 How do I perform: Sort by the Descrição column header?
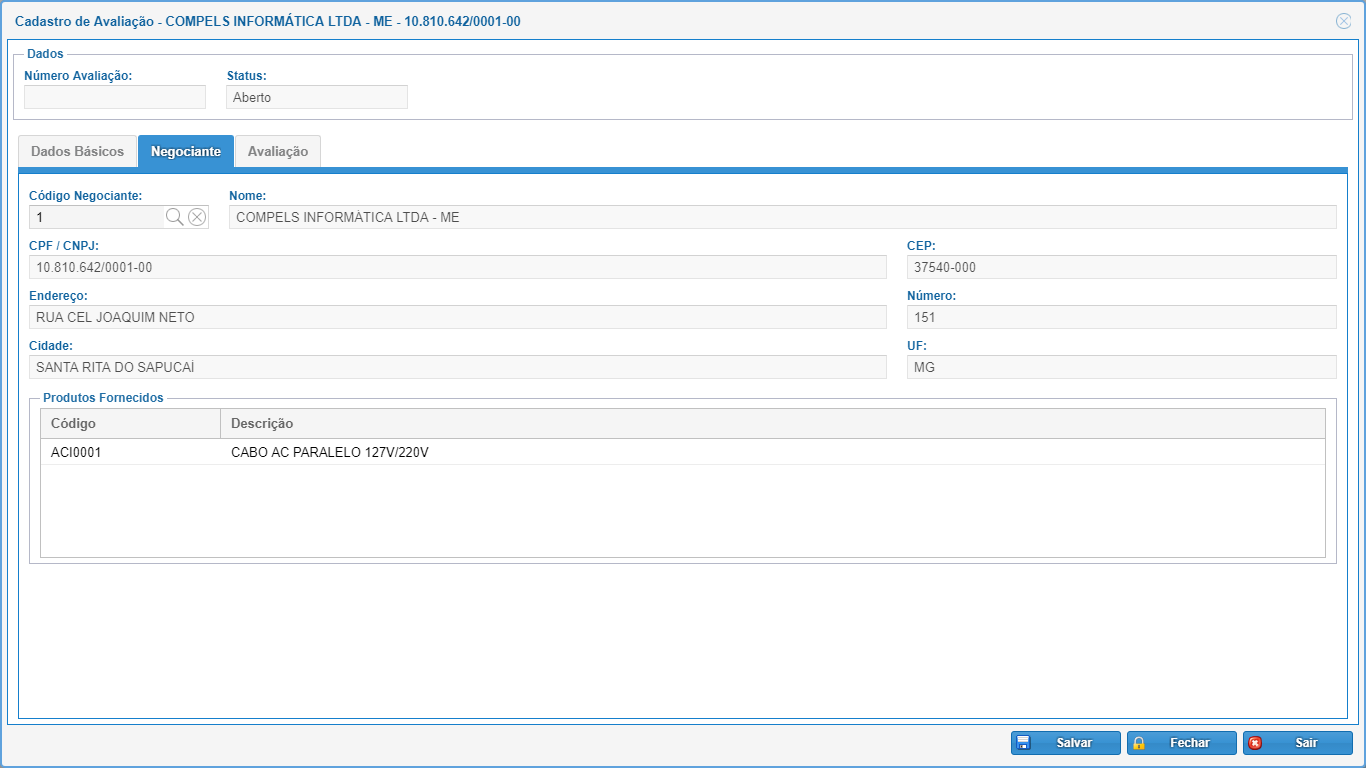coord(773,424)
